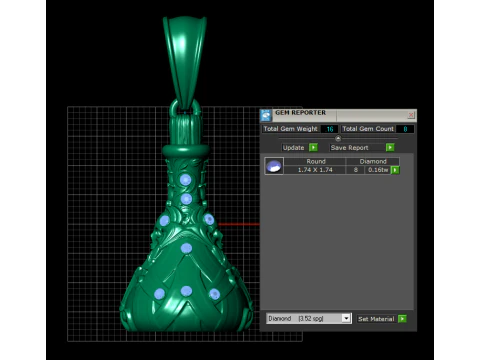Click the Update button label
480x360 pixels.
click(x=294, y=148)
